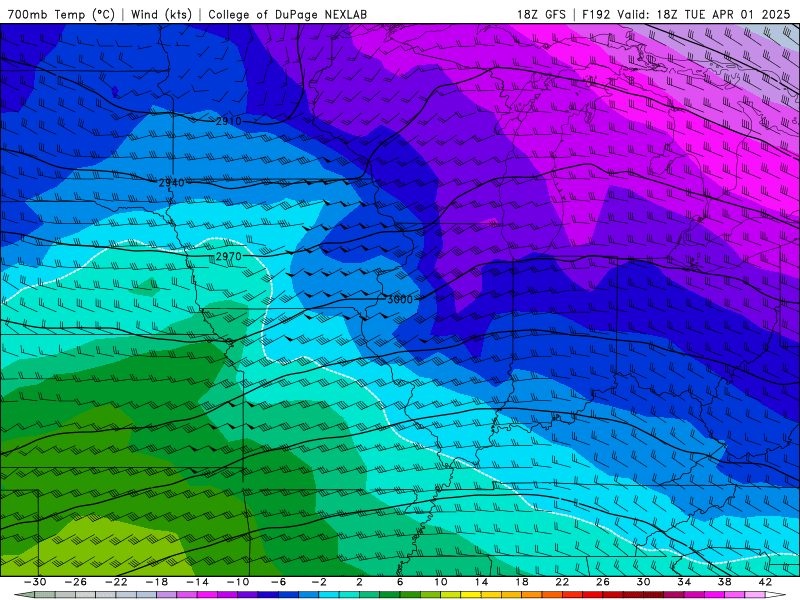Click the 38 tick label on color scale

(724, 582)
